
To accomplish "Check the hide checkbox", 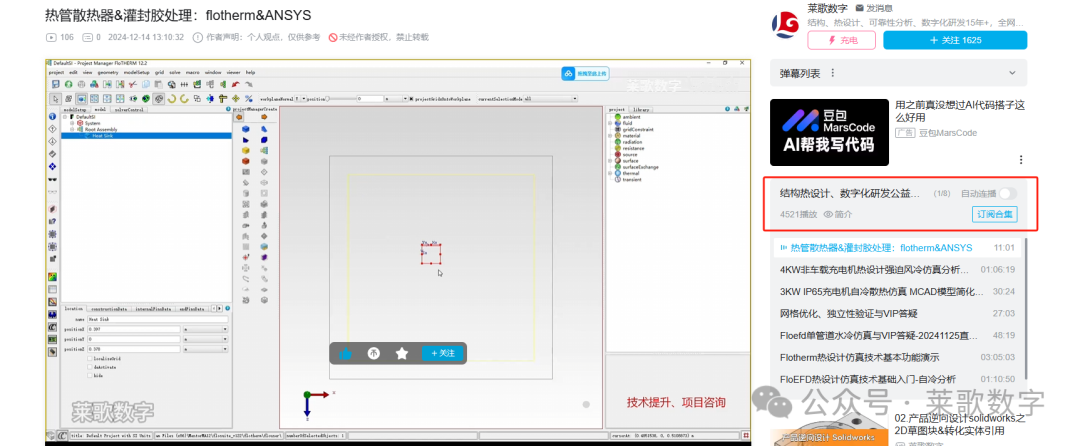I will pyautogui.click(x=90, y=375).
